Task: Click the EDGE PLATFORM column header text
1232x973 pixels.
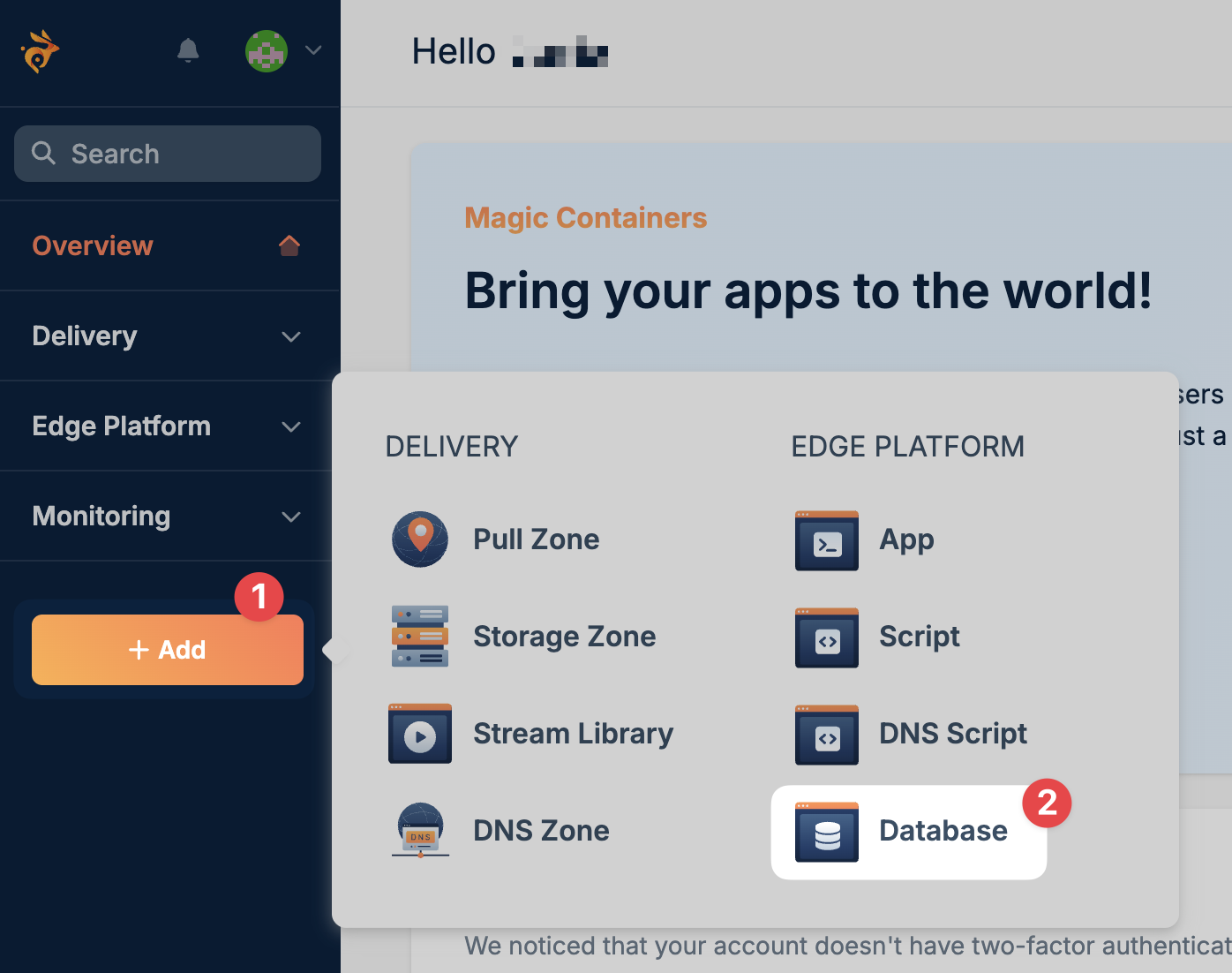Action: click(908, 447)
